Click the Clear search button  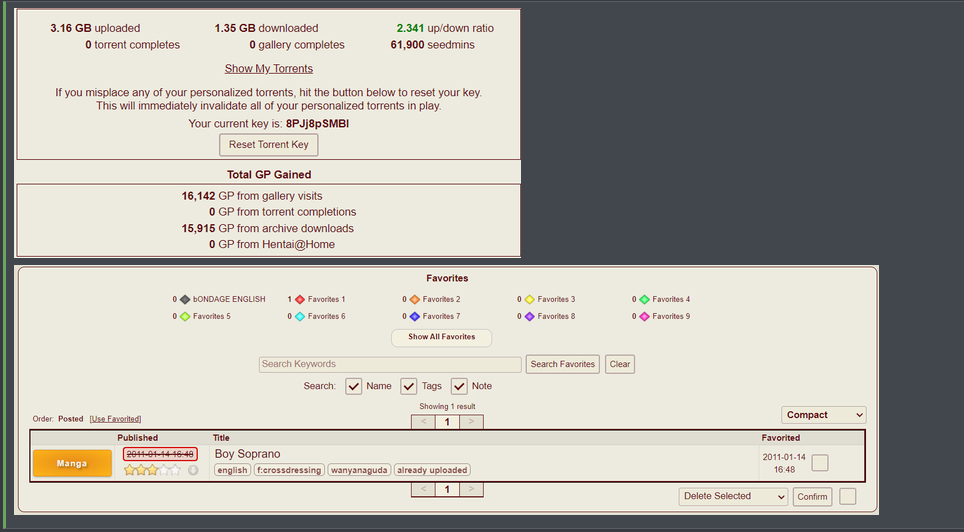click(x=620, y=364)
